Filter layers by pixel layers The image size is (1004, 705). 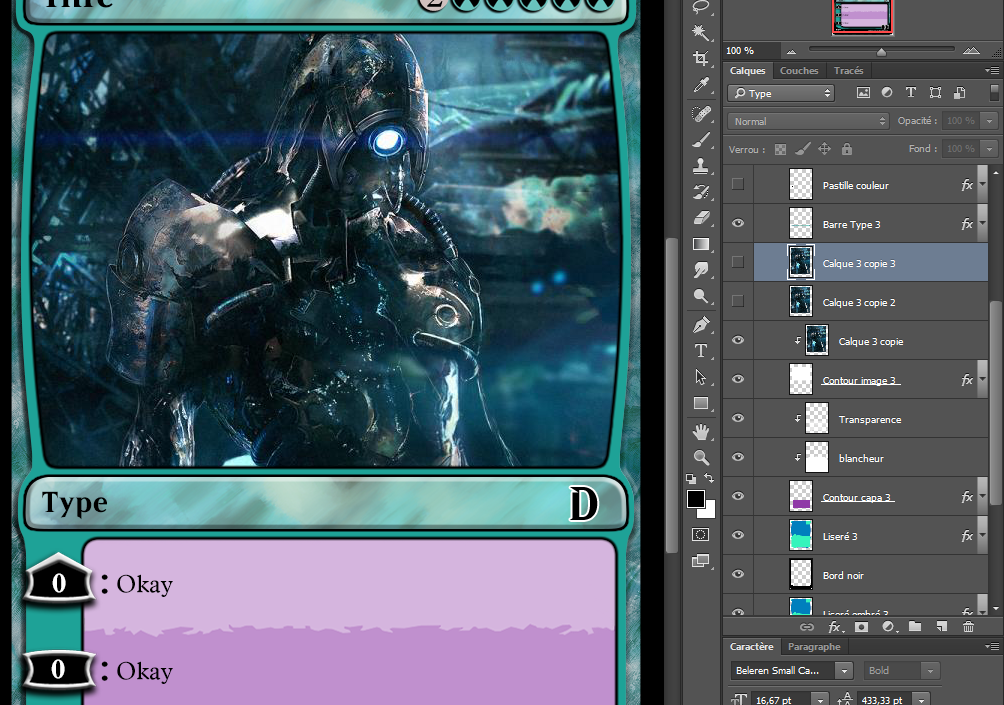tap(863, 93)
